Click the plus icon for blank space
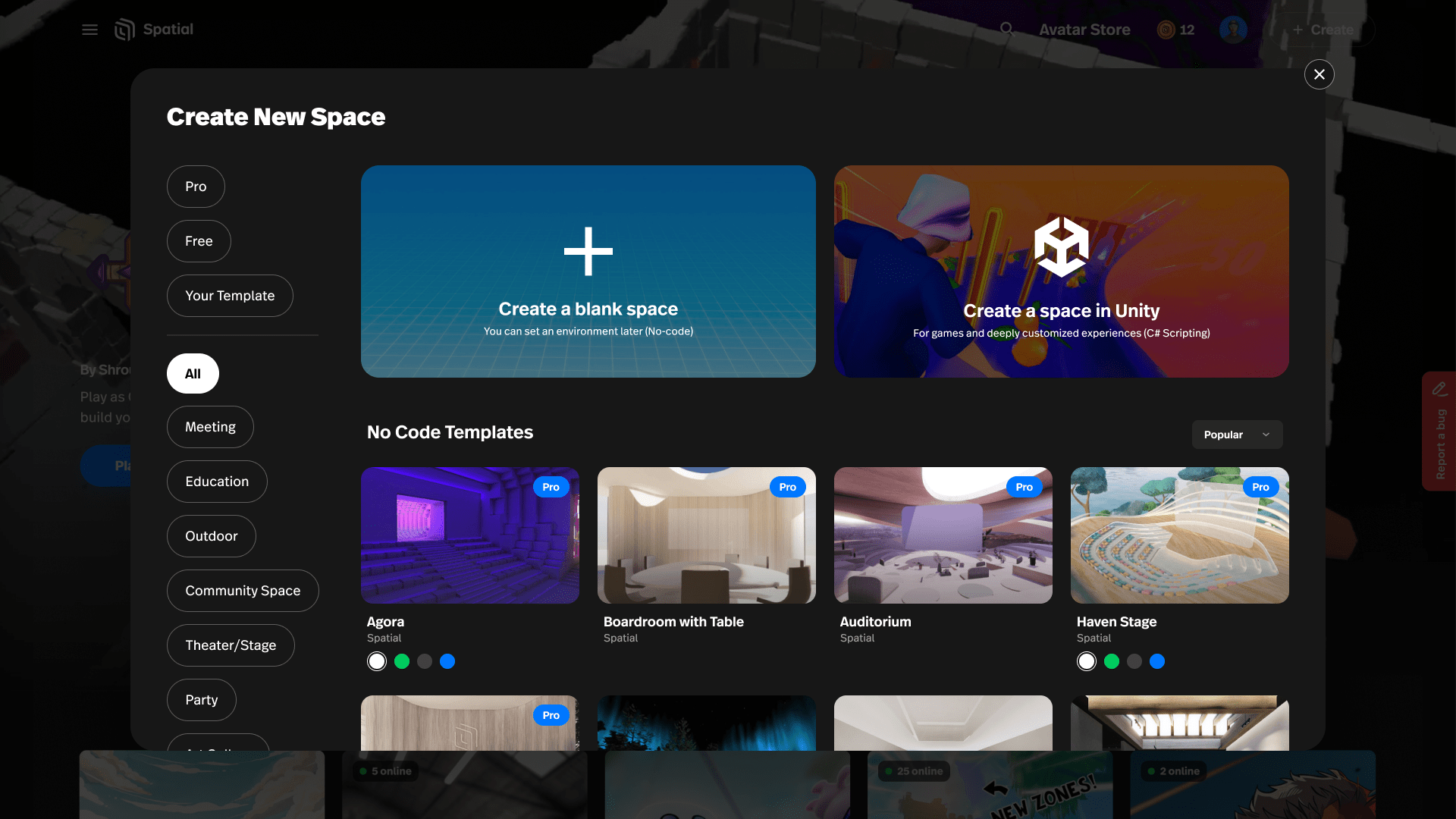Screen dimensions: 1456x819 588,251
